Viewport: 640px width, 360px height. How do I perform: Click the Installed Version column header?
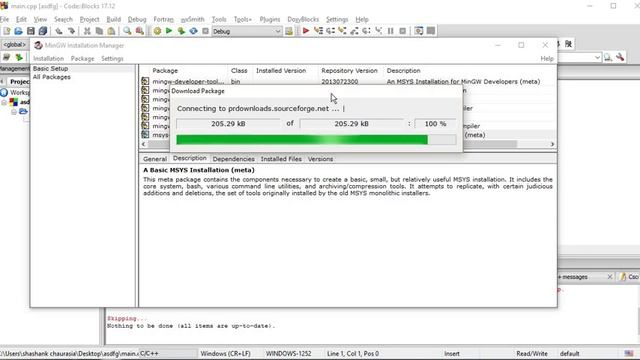[281, 71]
